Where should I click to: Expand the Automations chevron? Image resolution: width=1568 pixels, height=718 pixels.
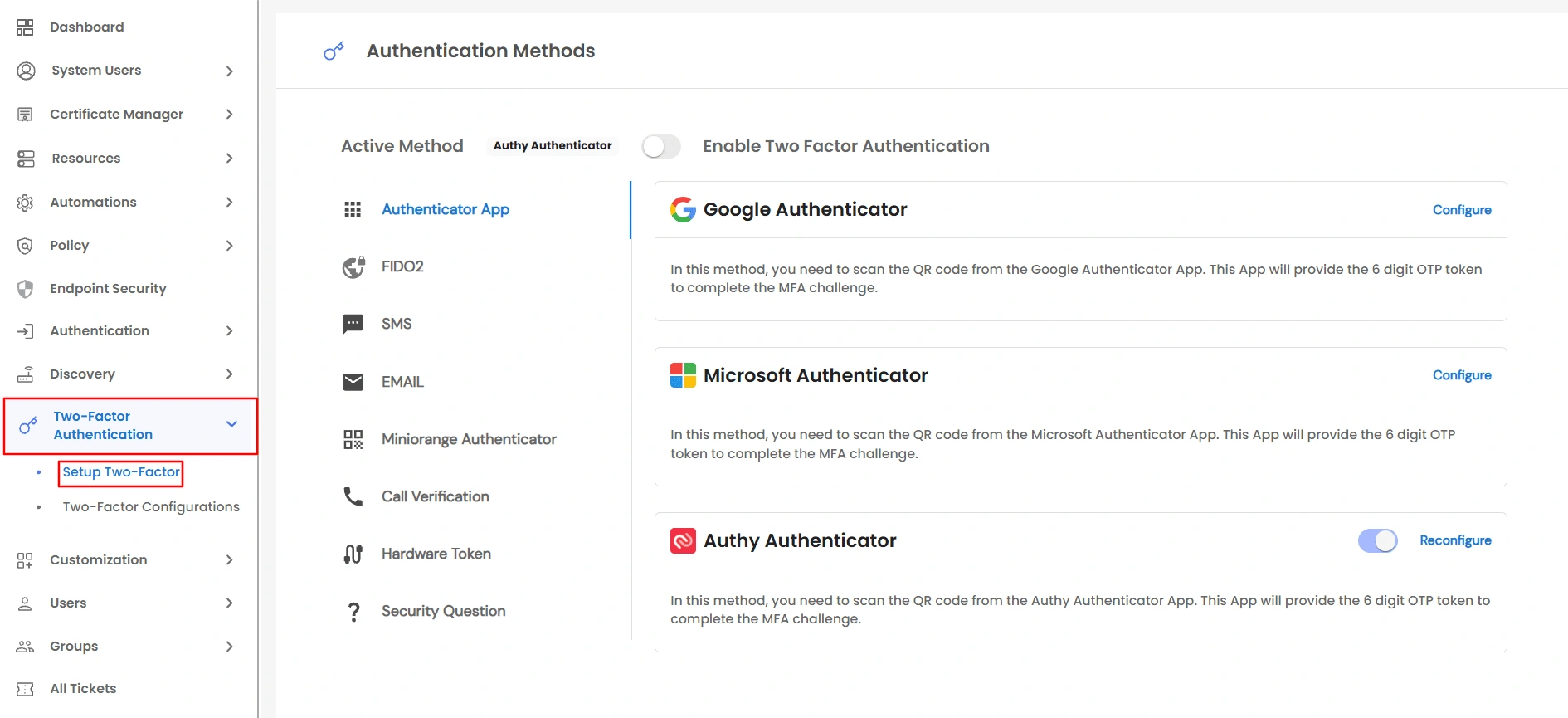click(x=230, y=203)
